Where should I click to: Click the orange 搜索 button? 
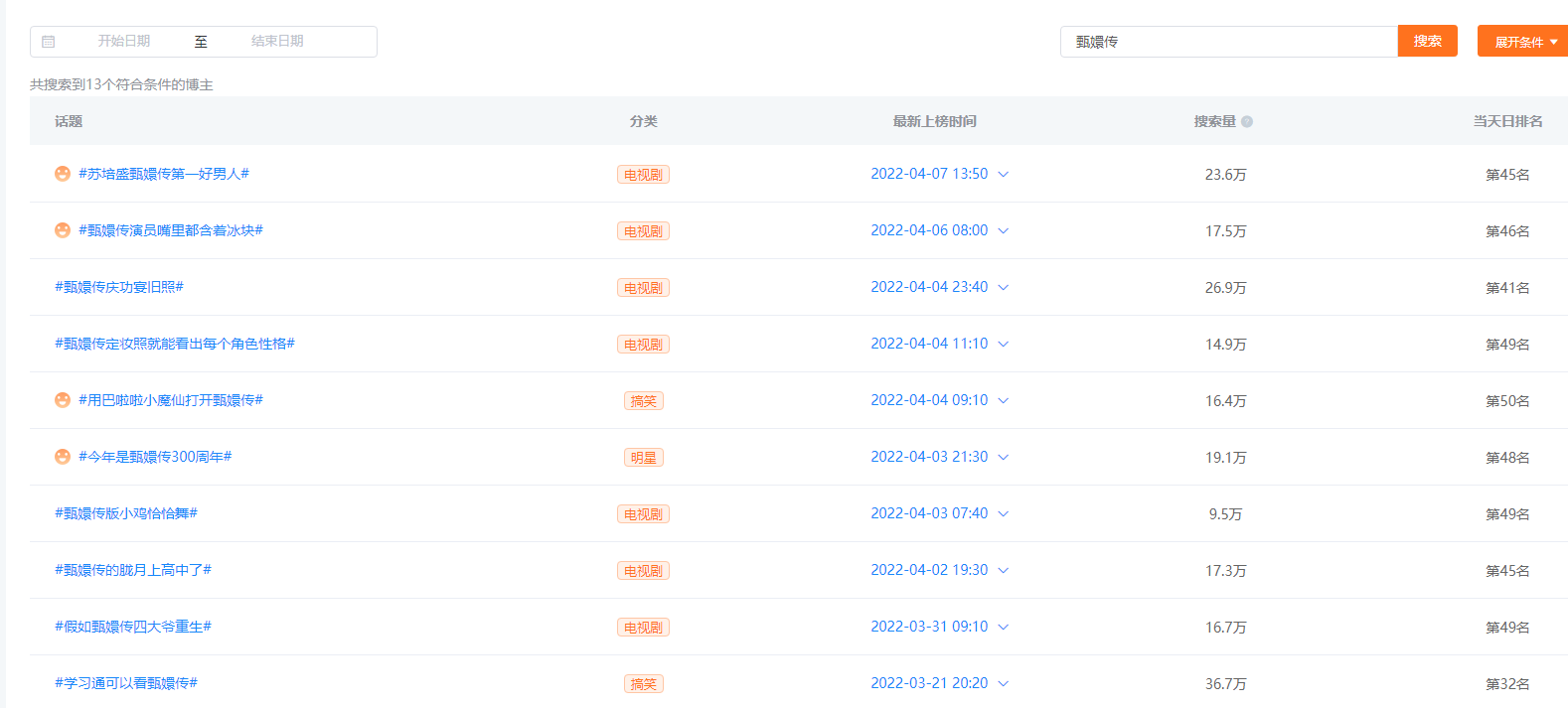pos(1428,41)
